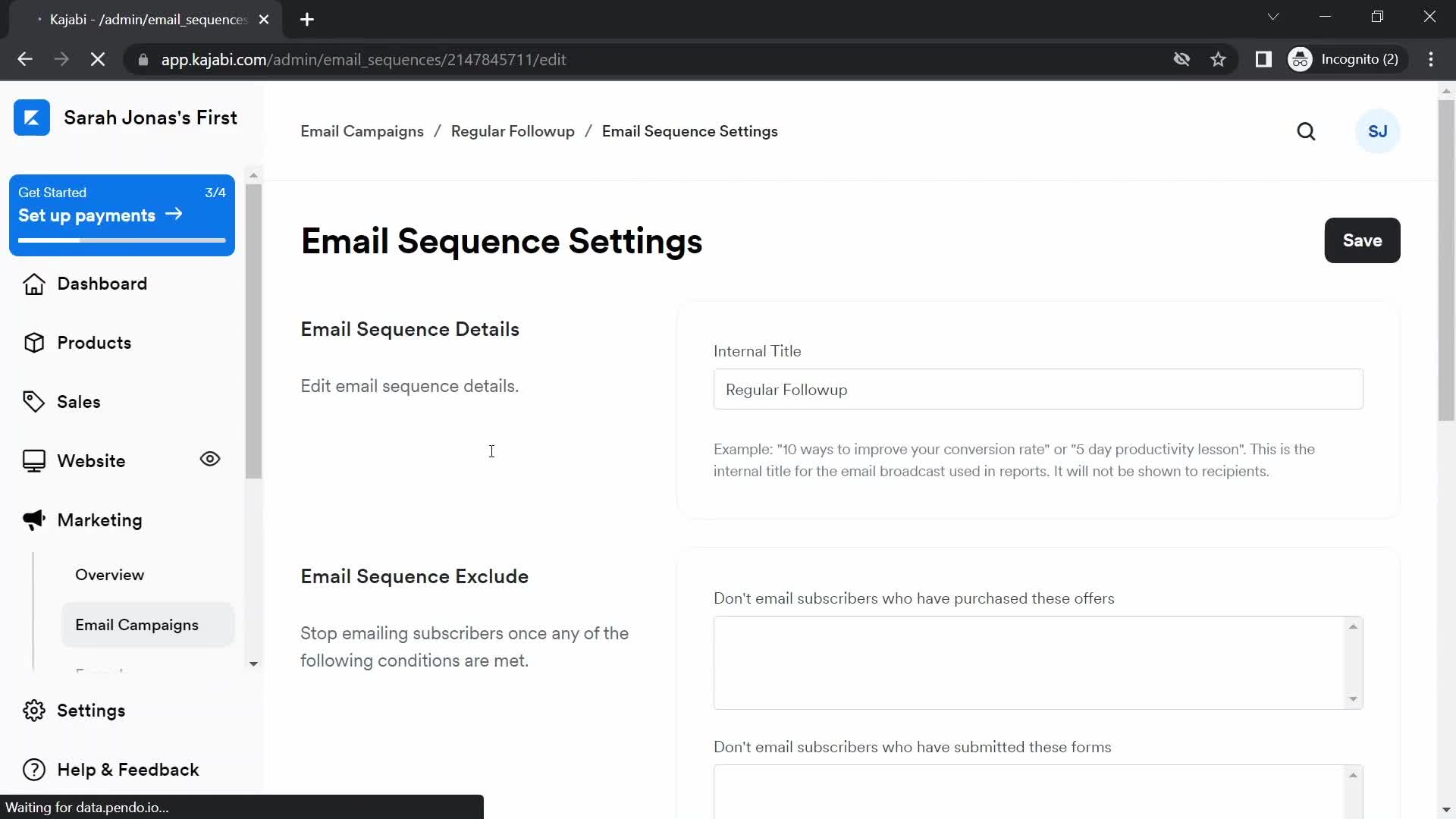
Task: Click the search icon top right
Action: [1306, 131]
